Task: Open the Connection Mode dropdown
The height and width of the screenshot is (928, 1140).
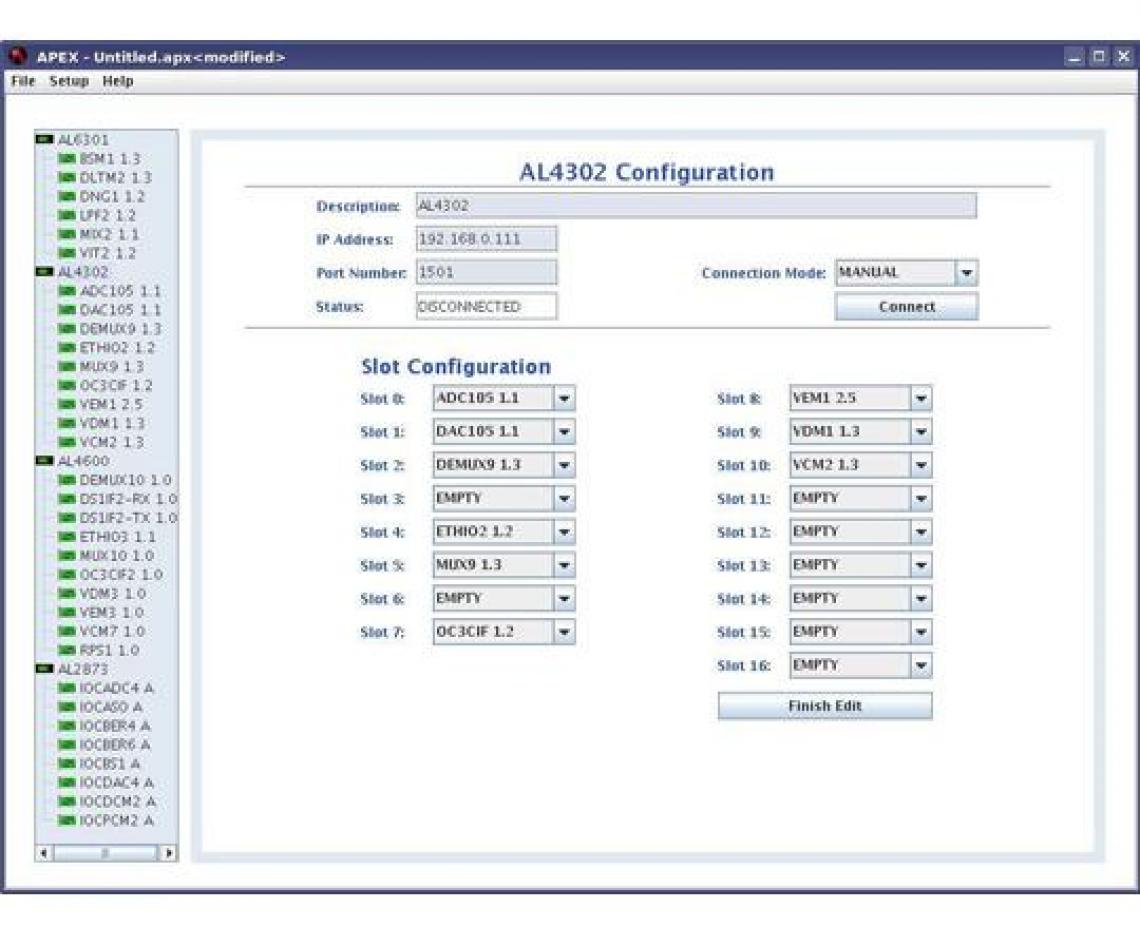Action: tap(966, 272)
